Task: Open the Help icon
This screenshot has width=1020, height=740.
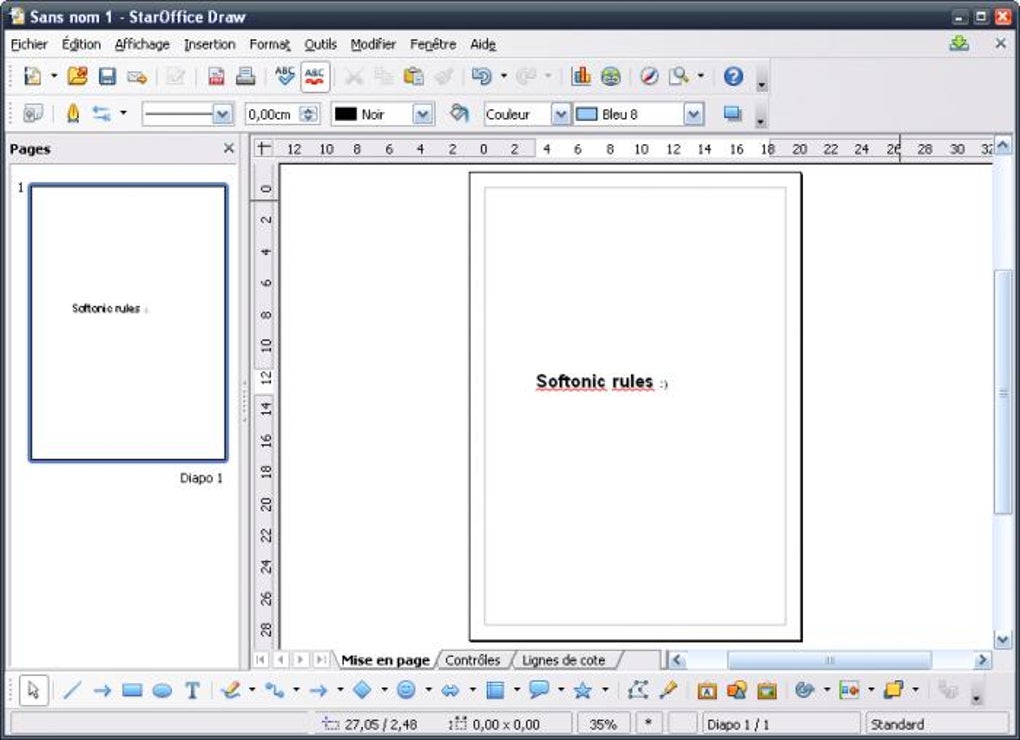Action: (733, 76)
